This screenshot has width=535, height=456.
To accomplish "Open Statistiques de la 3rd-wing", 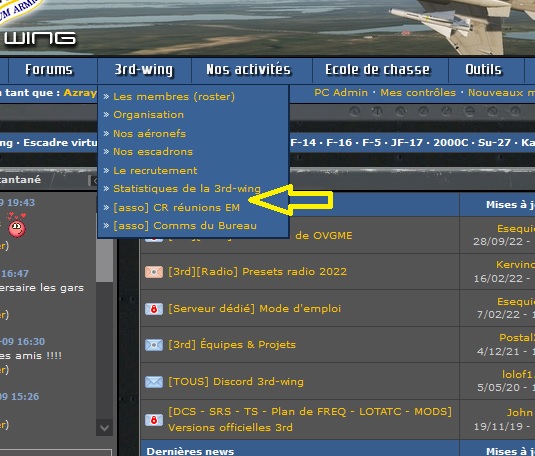I will 187,189.
